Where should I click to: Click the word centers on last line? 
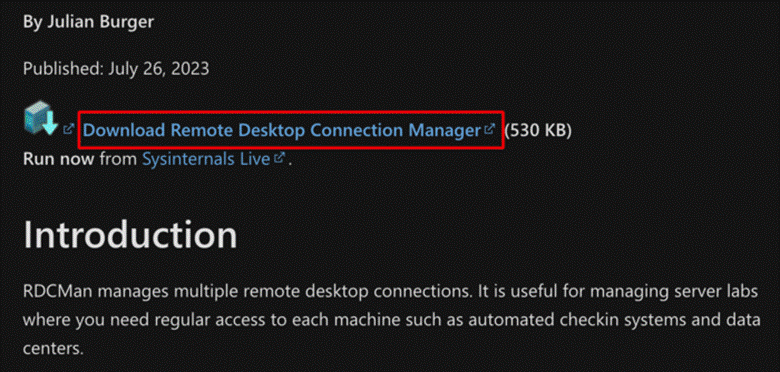(x=53, y=349)
